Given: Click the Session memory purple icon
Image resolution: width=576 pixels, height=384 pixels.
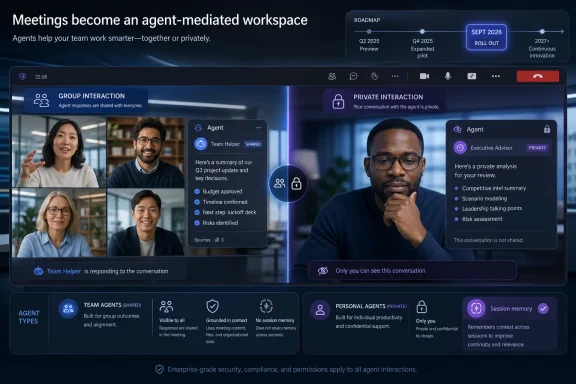Looking at the screenshot, I should [x=476, y=308].
